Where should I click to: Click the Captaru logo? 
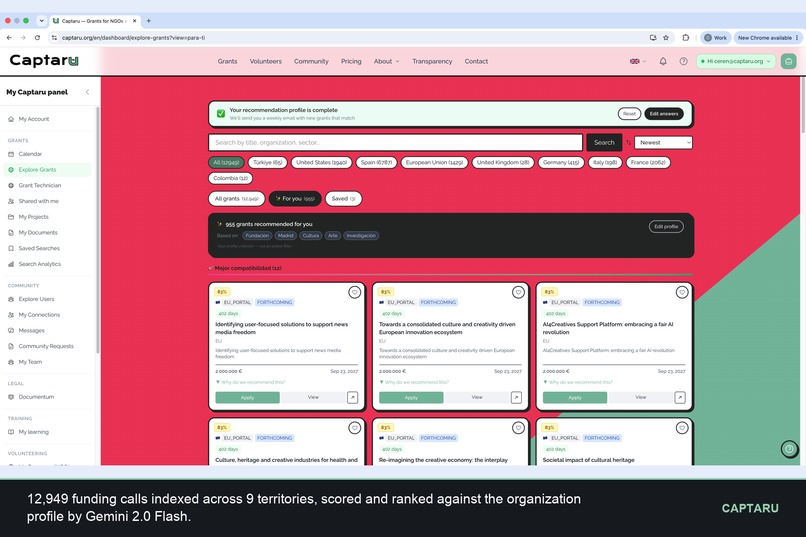(44, 61)
